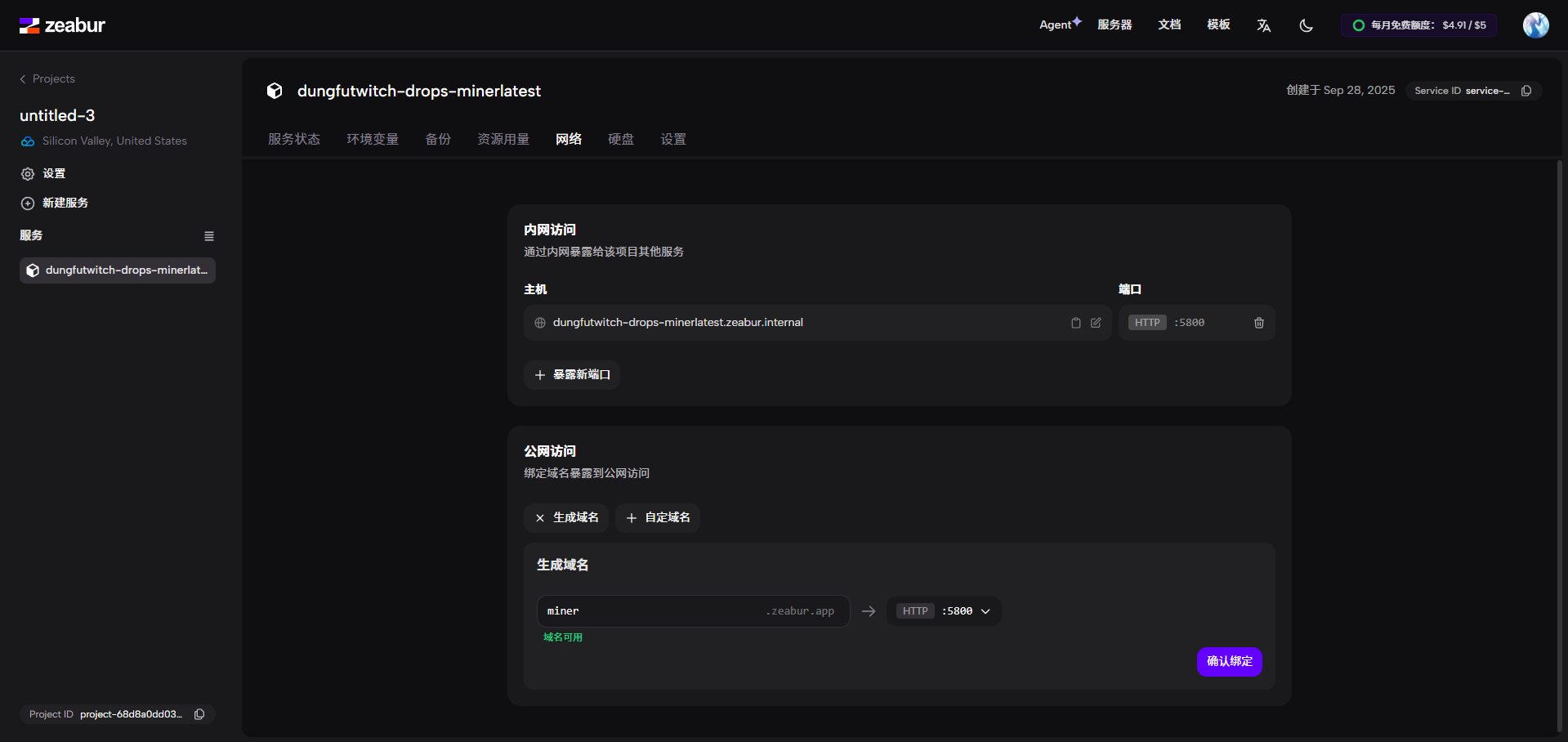Copy the Project ID
Image resolution: width=1568 pixels, height=742 pixels.
pyautogui.click(x=199, y=714)
